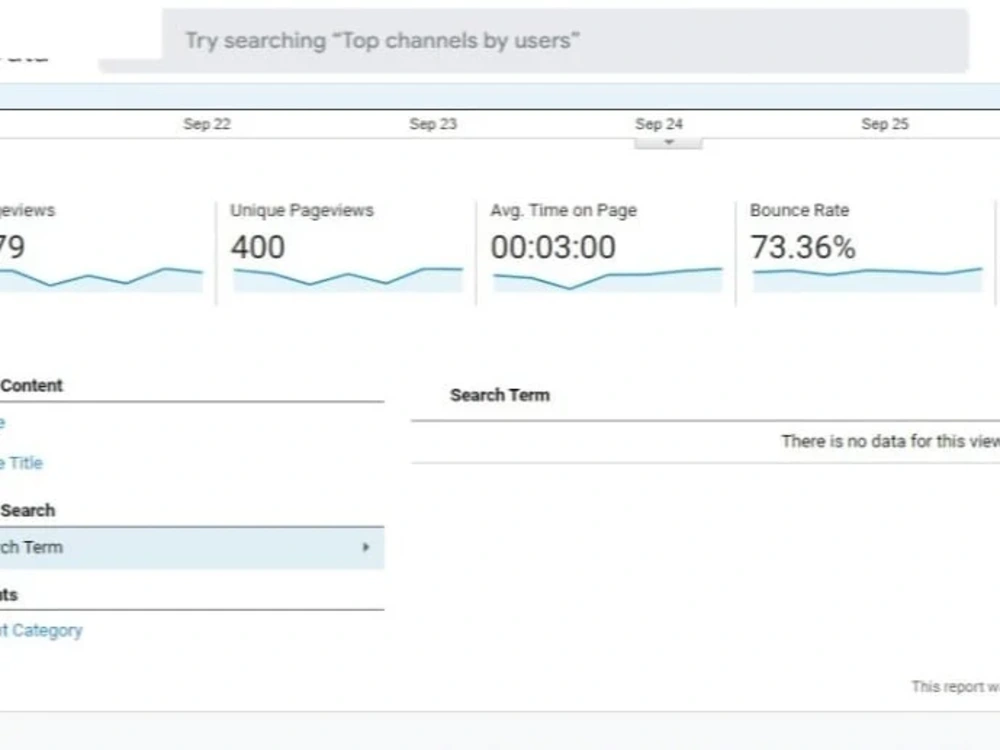
Task: Click the Pageviews sparkline chart
Action: pyautogui.click(x=101, y=279)
